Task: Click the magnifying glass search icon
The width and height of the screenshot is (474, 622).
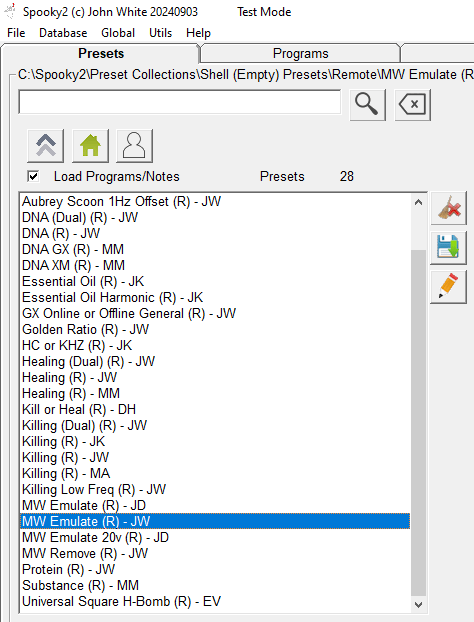Action: click(367, 105)
